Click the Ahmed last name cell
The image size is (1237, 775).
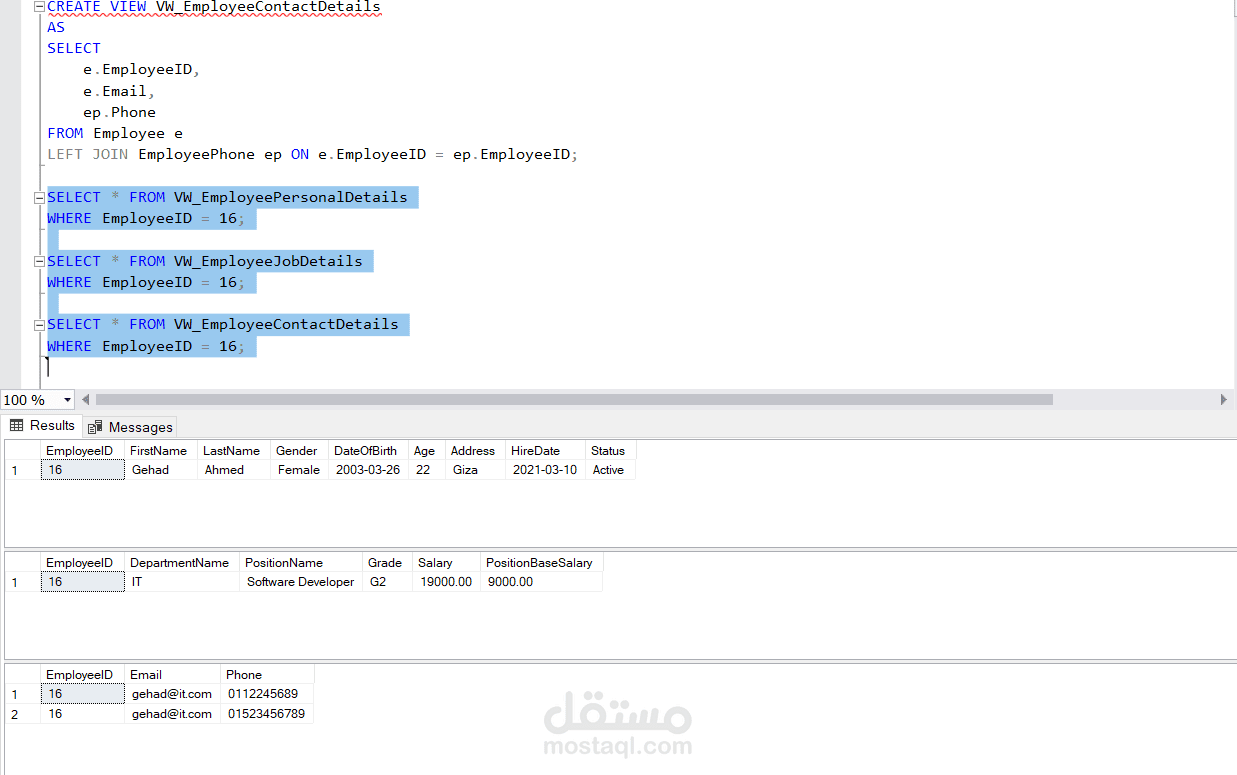click(234, 470)
